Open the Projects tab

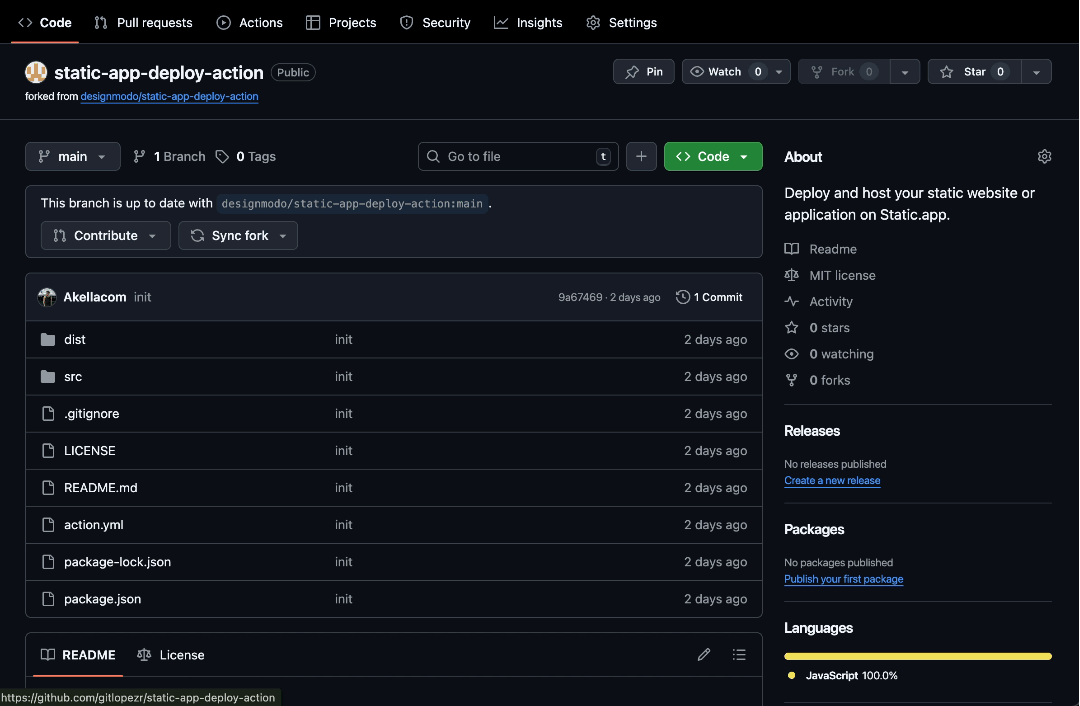click(x=341, y=23)
